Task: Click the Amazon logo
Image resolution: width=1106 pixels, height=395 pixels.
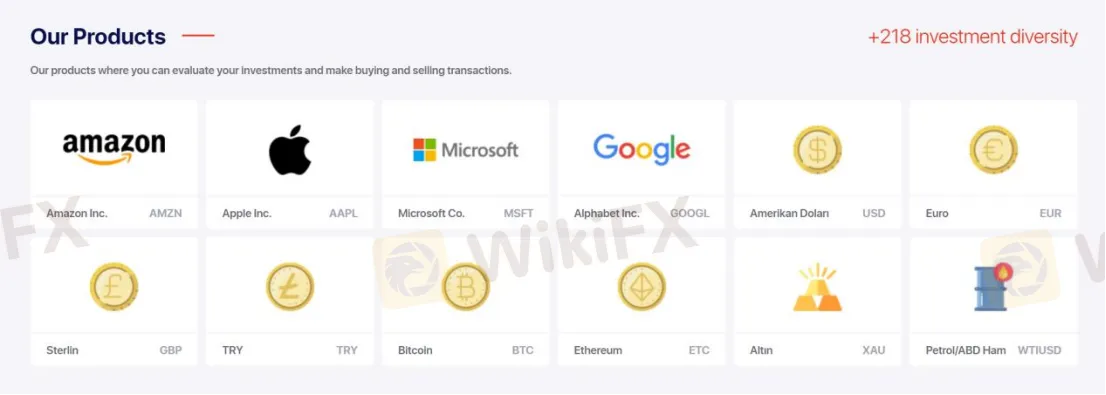Action: pos(114,148)
